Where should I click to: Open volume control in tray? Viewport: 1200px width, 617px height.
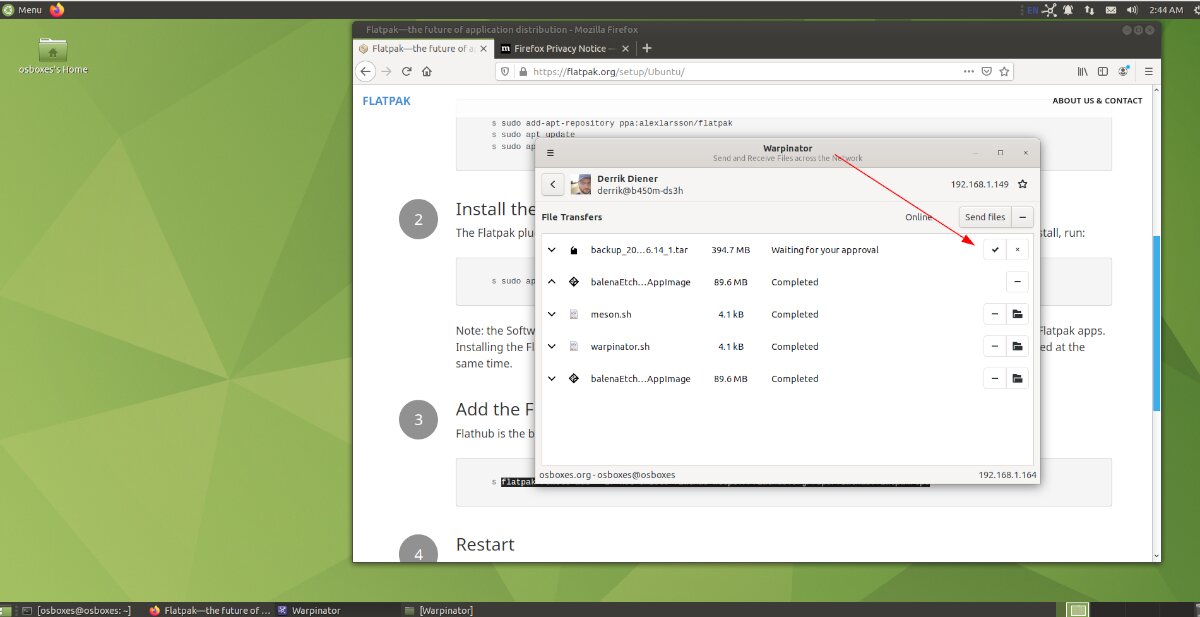click(x=1131, y=9)
